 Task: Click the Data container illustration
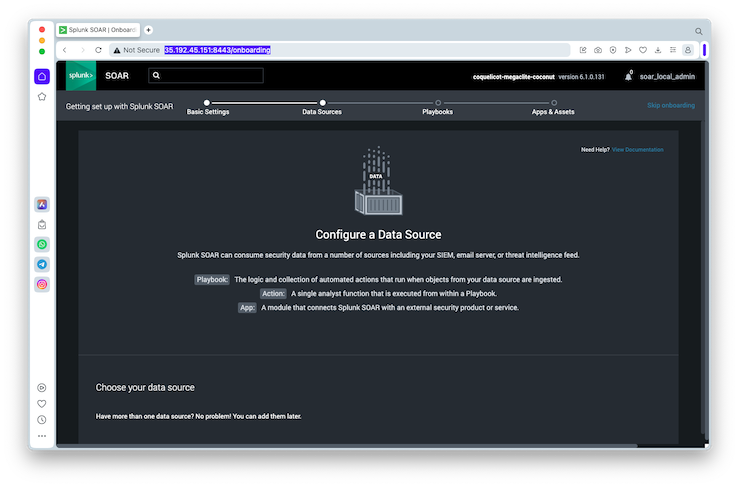point(378,181)
